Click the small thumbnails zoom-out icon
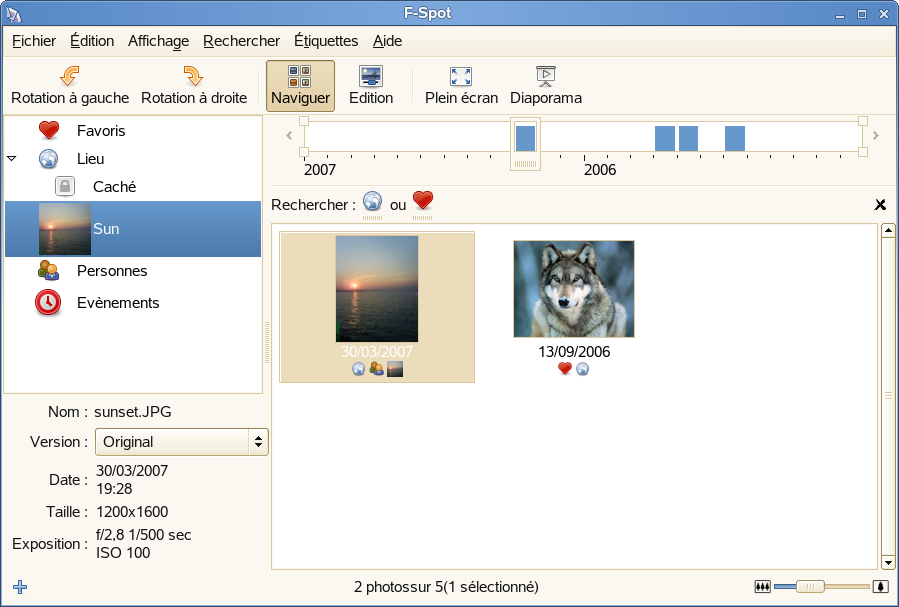This screenshot has width=899, height=607. (x=763, y=586)
